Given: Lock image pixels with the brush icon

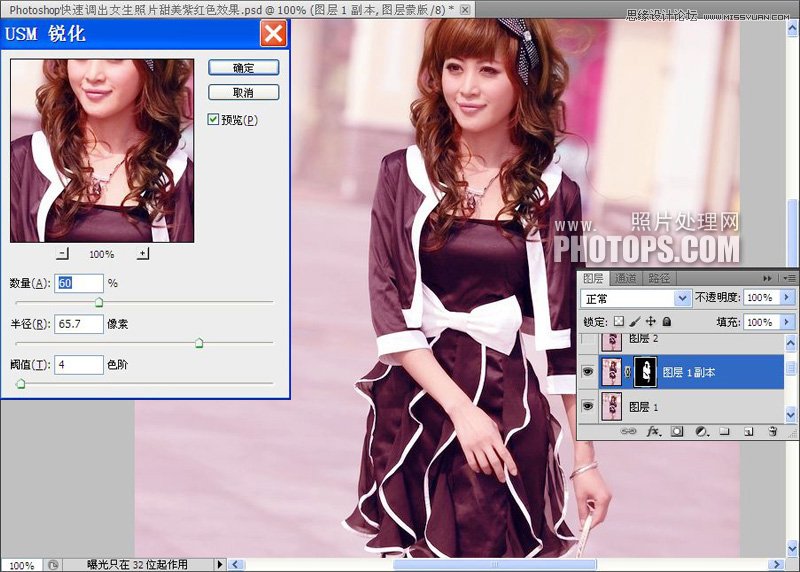Looking at the screenshot, I should tap(635, 321).
